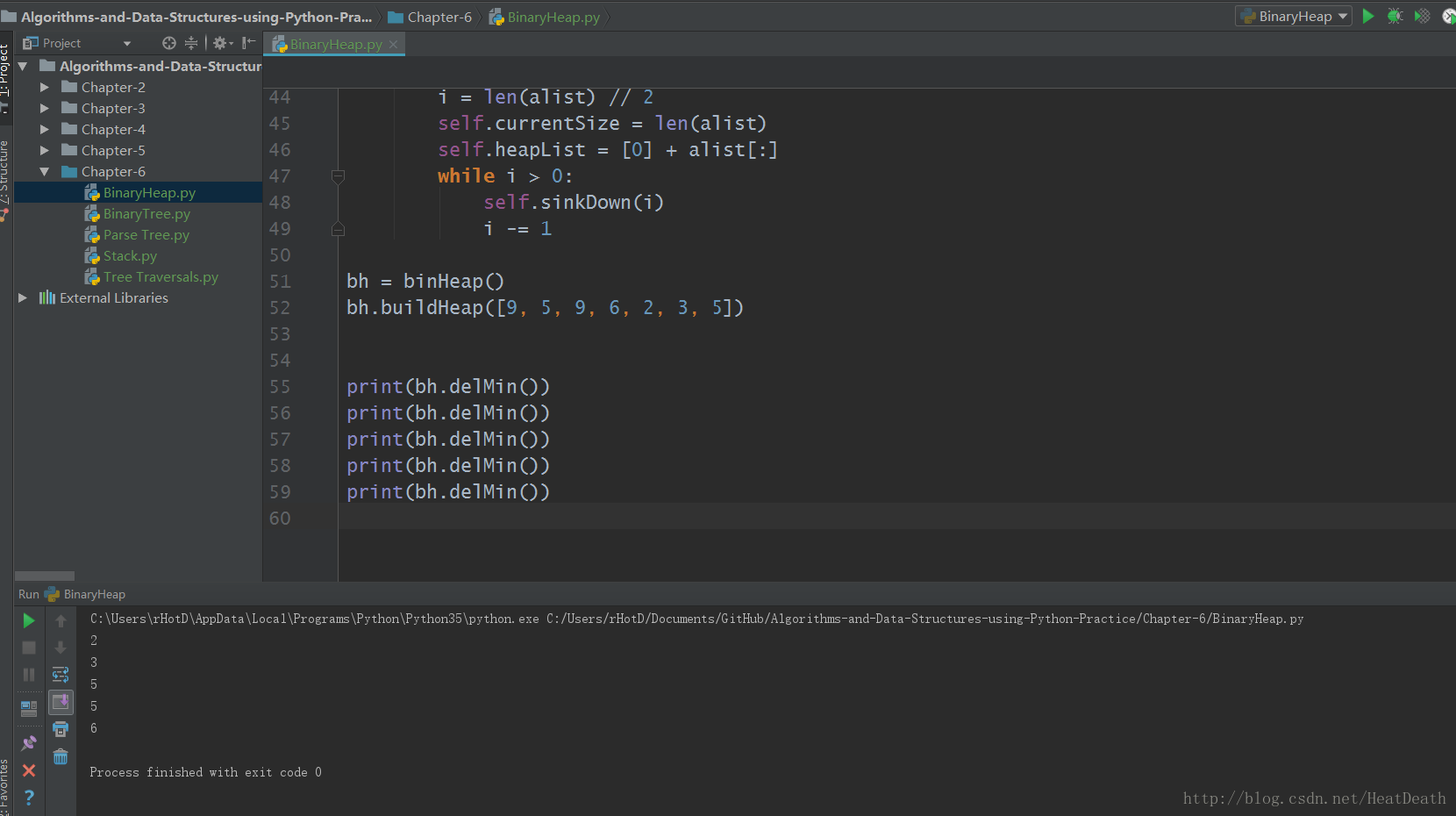
Task: Click print statement on line 55
Action: pos(448,387)
